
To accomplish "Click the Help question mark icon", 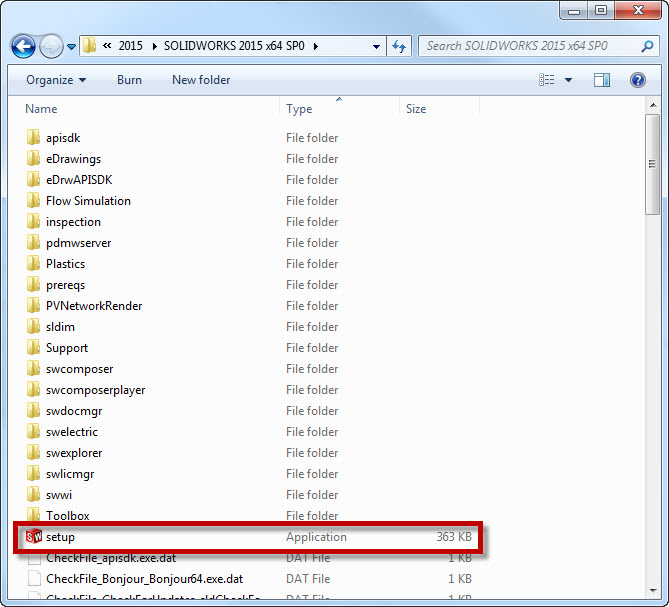I will click(638, 80).
